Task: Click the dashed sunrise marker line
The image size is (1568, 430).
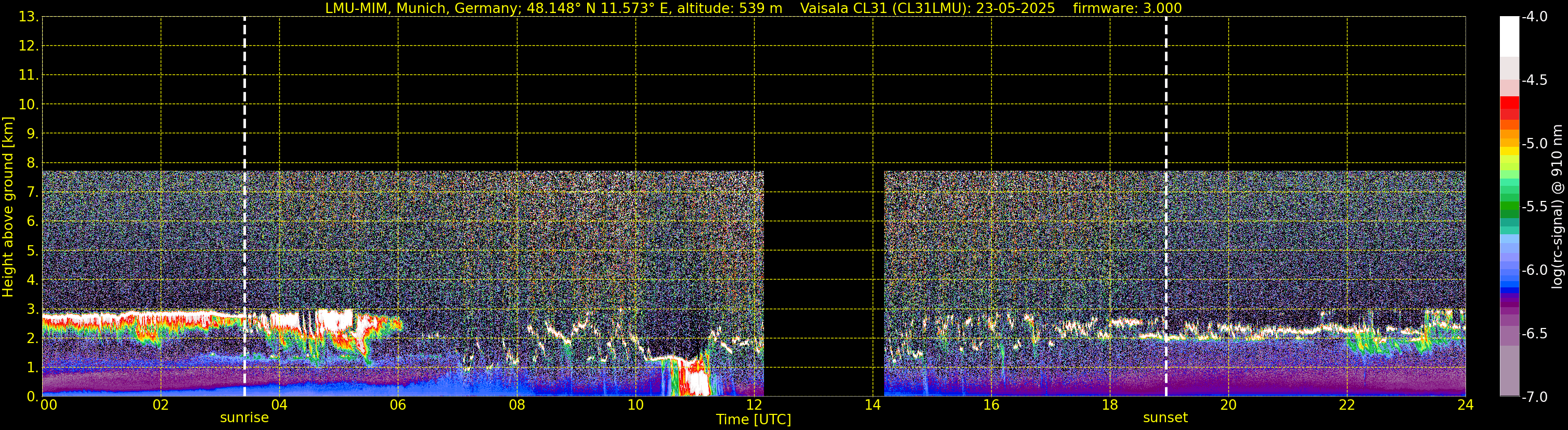Action: click(x=245, y=207)
